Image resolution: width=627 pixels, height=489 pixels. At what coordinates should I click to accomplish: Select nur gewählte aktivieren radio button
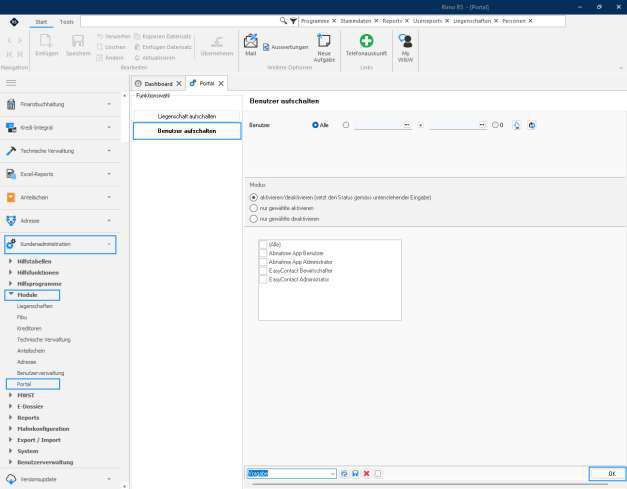coord(254,208)
